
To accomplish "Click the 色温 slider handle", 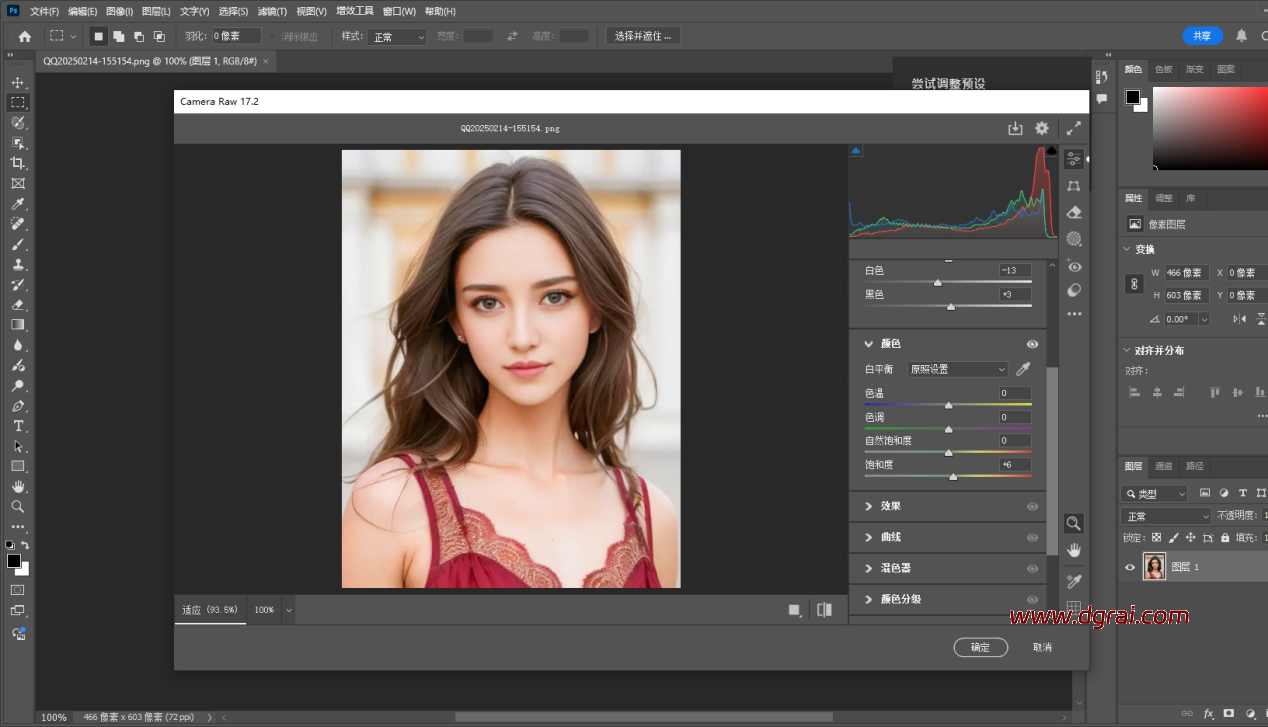I will 948,405.
